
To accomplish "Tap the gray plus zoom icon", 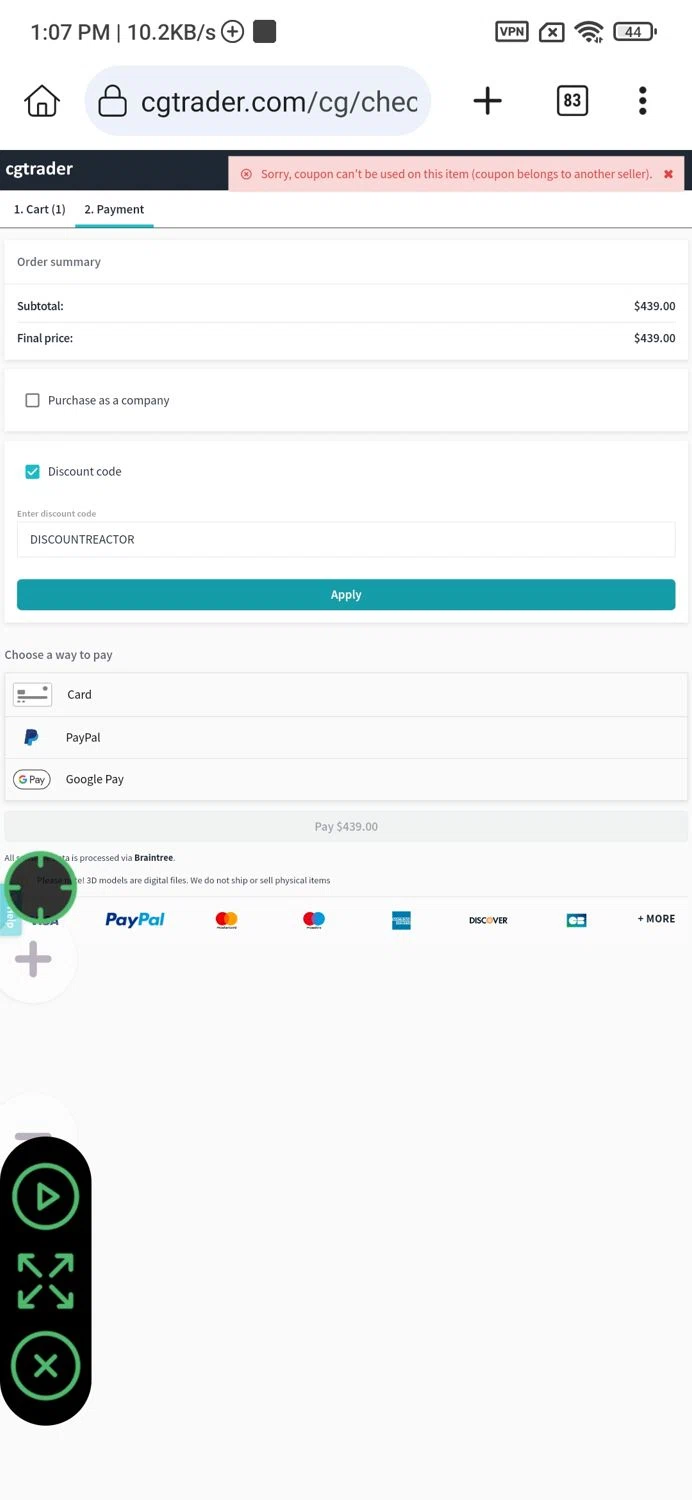I will (33, 959).
